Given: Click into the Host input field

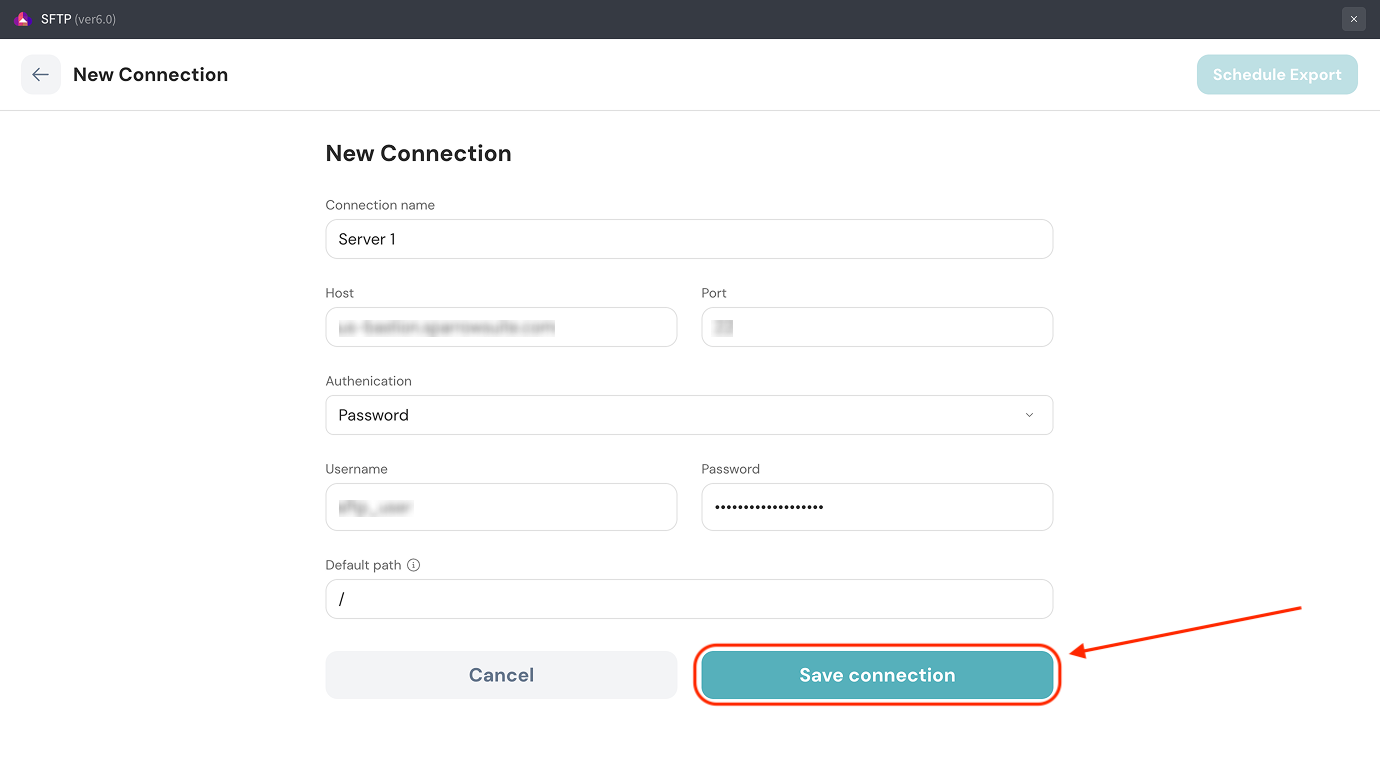Looking at the screenshot, I should coord(501,327).
